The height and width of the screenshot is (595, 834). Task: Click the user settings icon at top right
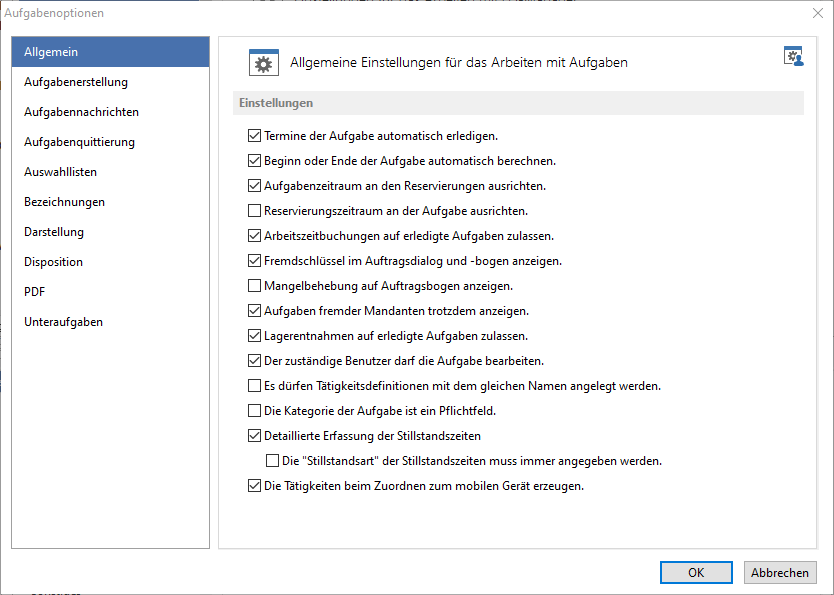794,56
